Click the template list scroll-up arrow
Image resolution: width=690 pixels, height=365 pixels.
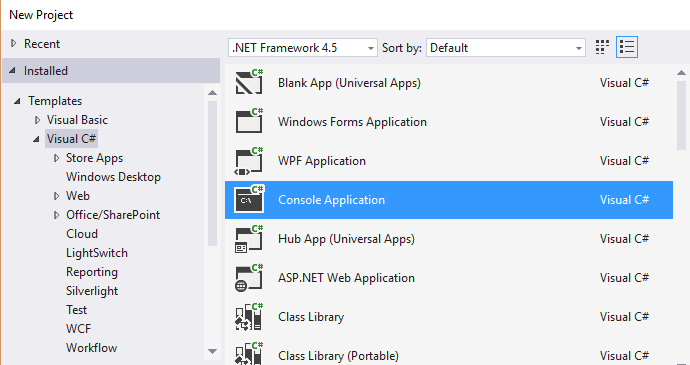tap(681, 73)
